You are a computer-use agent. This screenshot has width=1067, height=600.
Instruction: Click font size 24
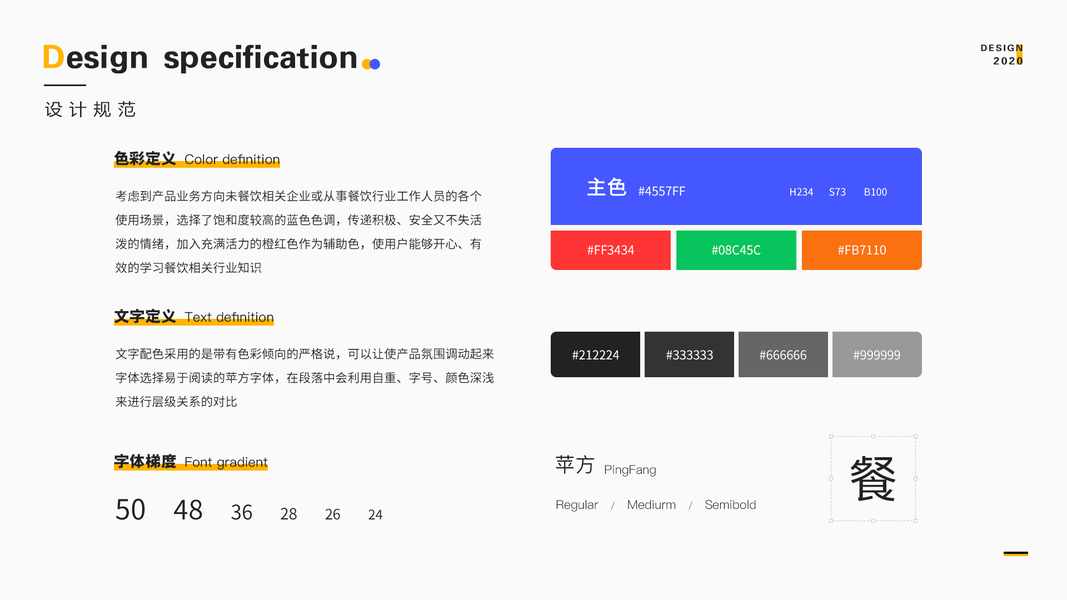point(375,515)
